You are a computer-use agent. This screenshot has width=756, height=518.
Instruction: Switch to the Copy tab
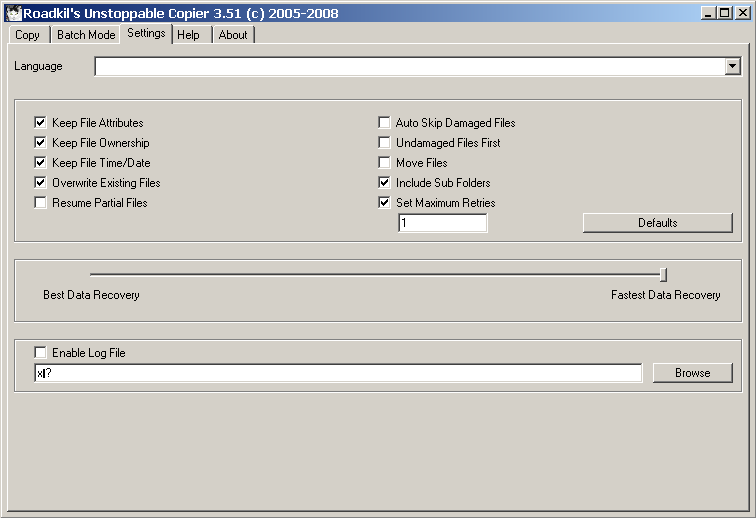coord(27,35)
